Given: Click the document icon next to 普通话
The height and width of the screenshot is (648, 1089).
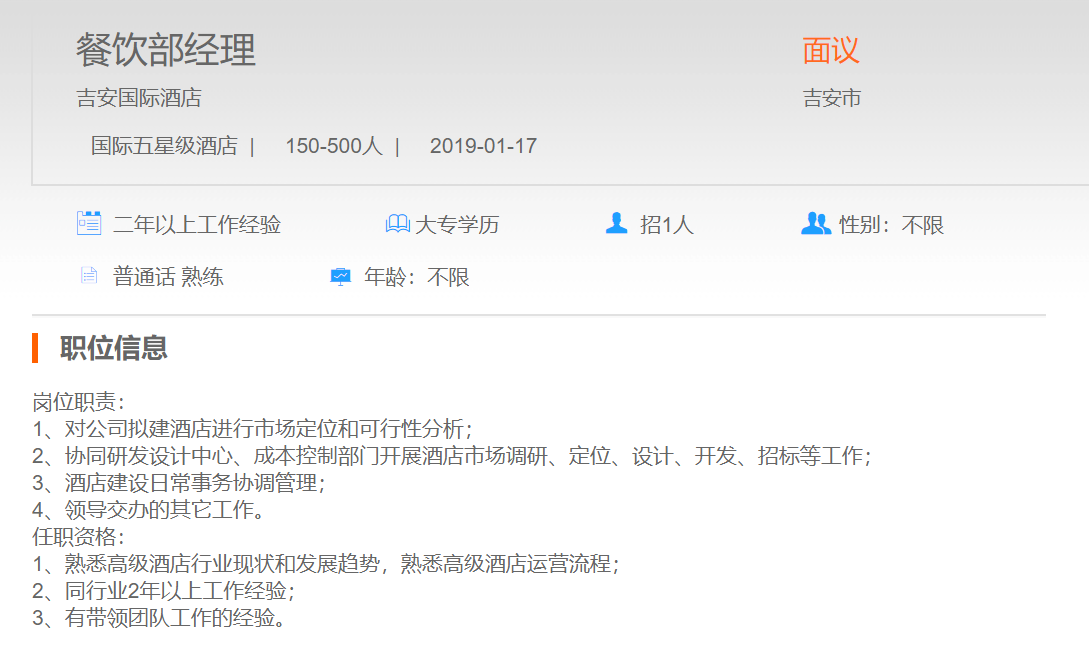Looking at the screenshot, I should coord(89,276).
